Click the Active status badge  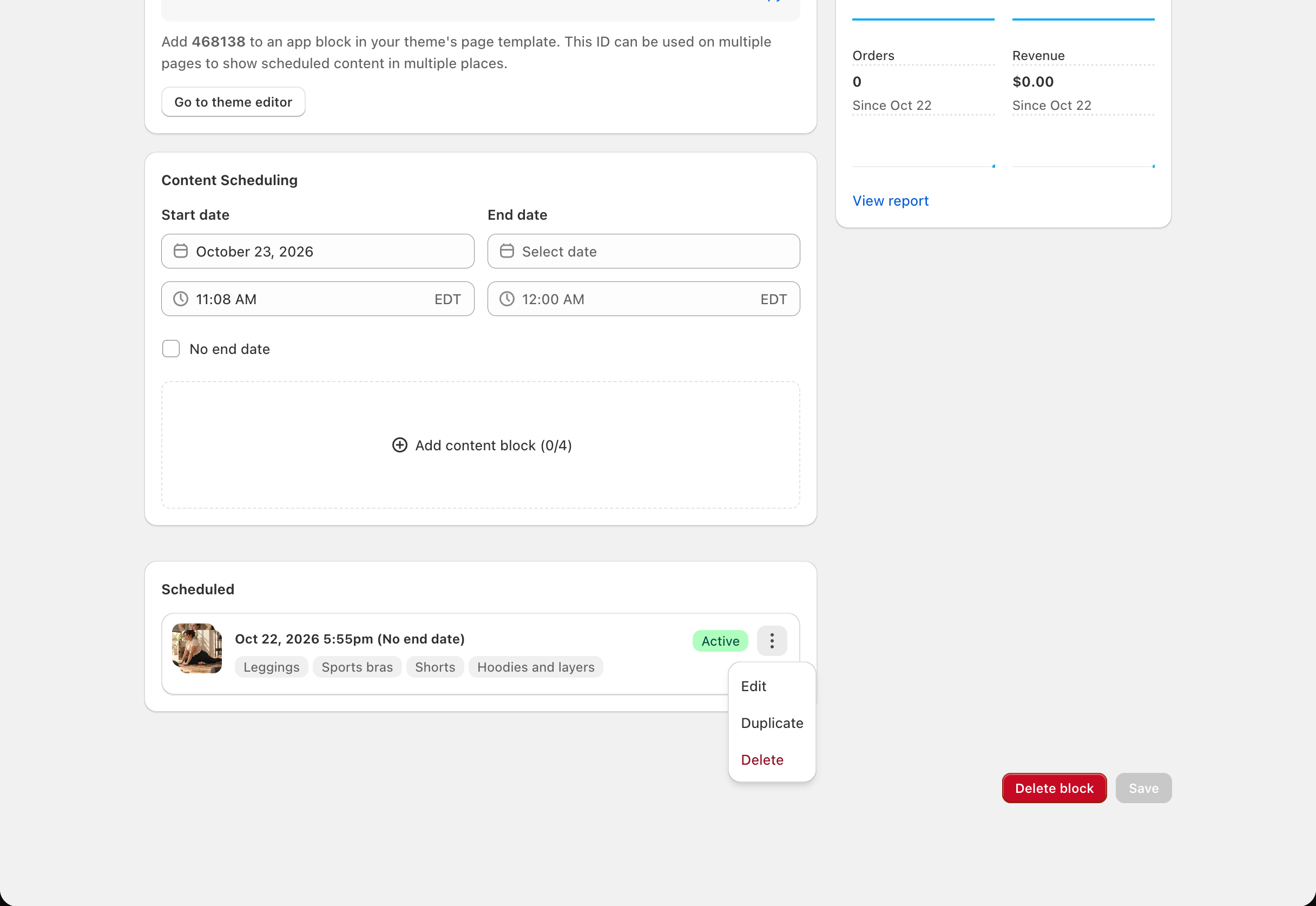click(720, 641)
